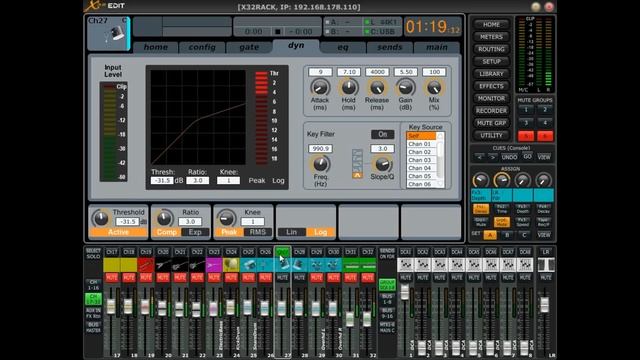Click the Ch29 overhead drum kit icon
The width and height of the screenshot is (640, 360).
(316, 265)
